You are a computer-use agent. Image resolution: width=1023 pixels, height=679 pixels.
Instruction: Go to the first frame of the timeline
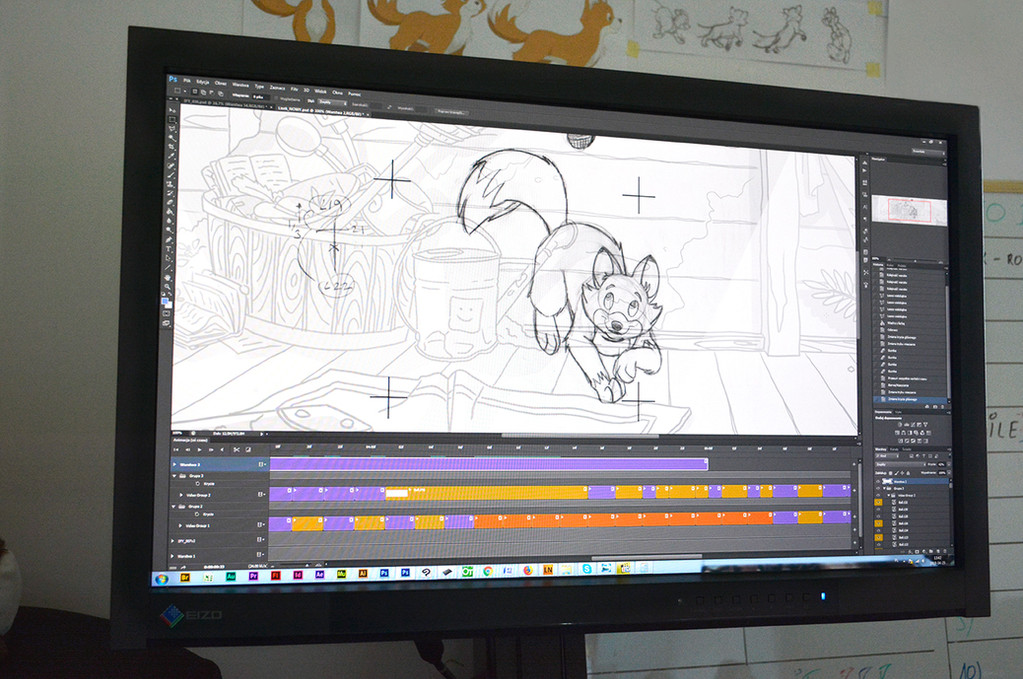[x=176, y=450]
